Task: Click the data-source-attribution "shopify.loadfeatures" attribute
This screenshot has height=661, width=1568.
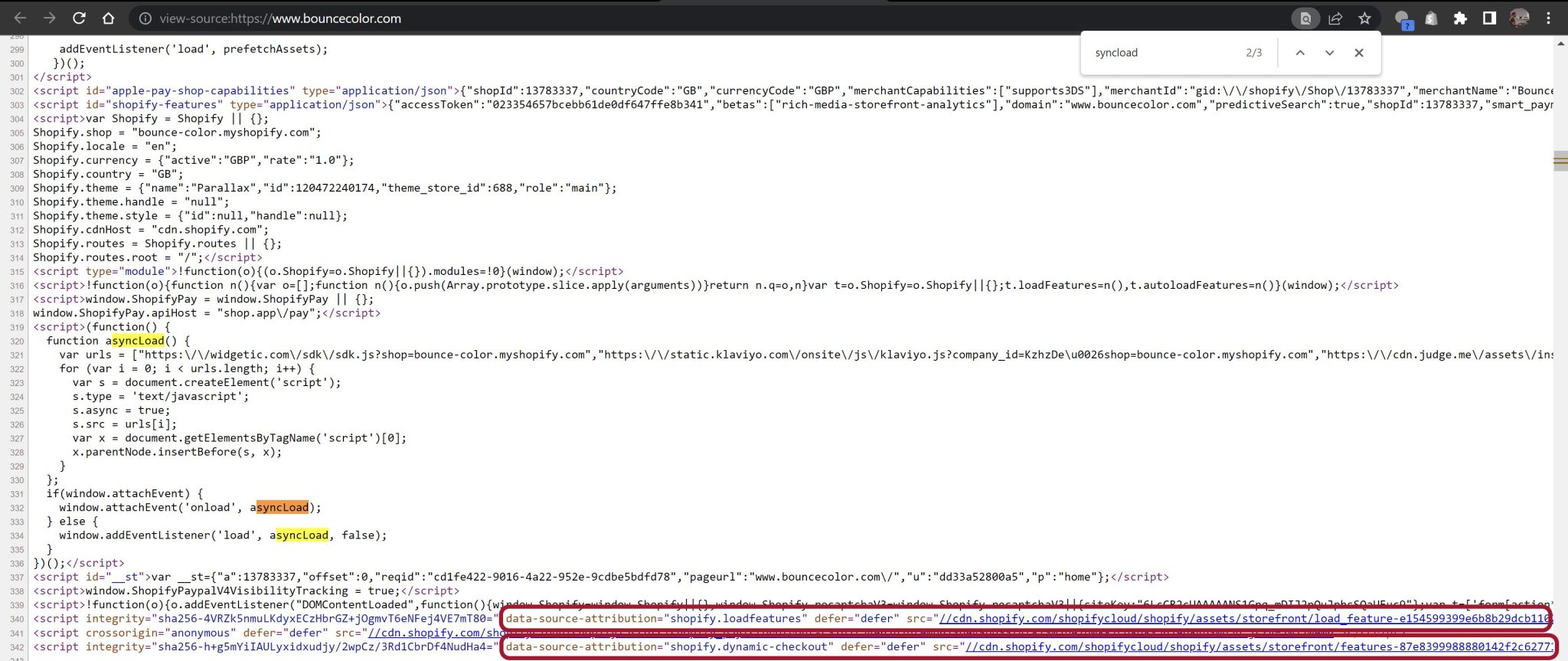Action: pos(657,619)
